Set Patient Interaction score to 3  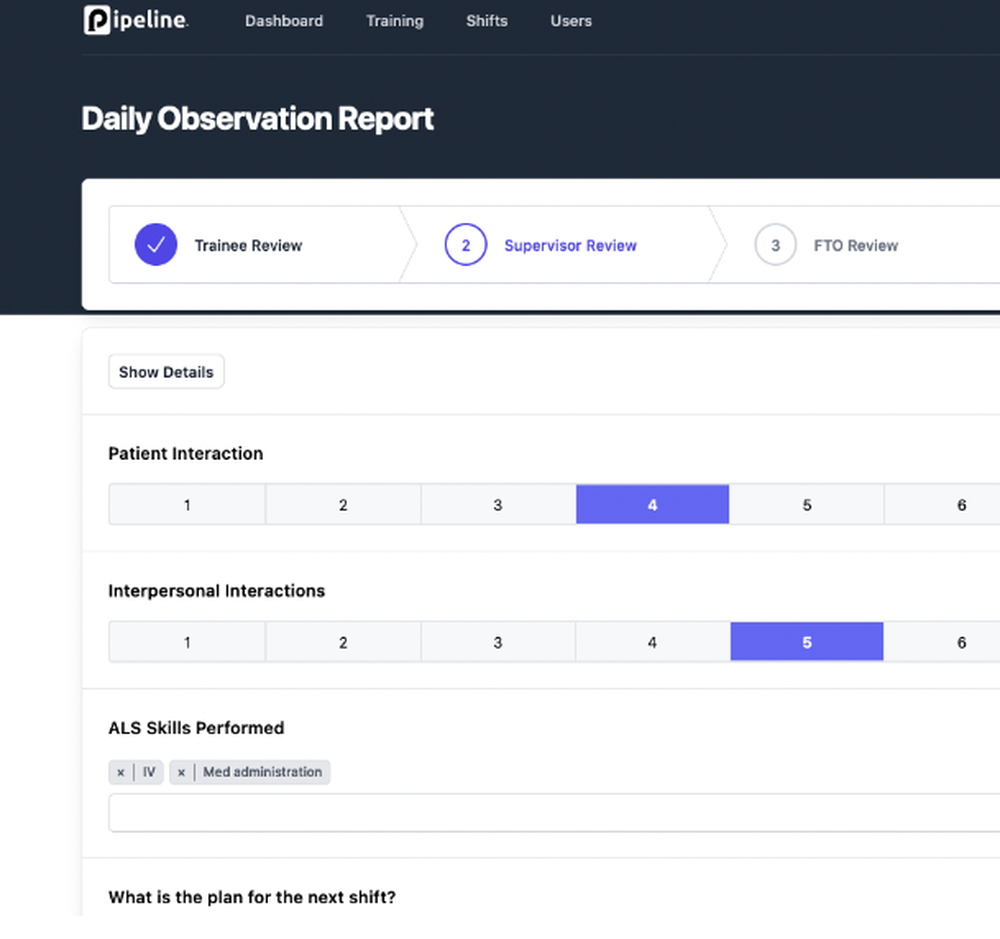point(498,505)
